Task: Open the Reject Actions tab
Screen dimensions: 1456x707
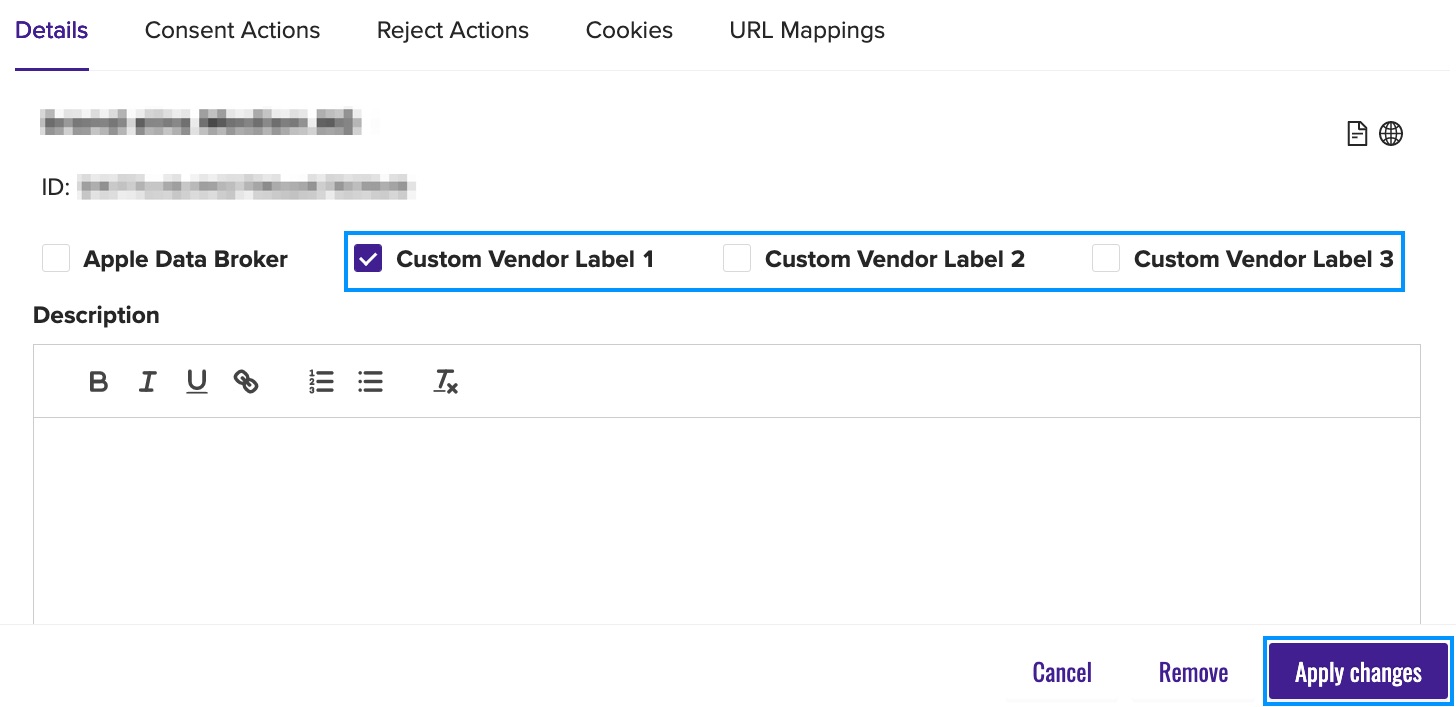Action: [x=452, y=31]
